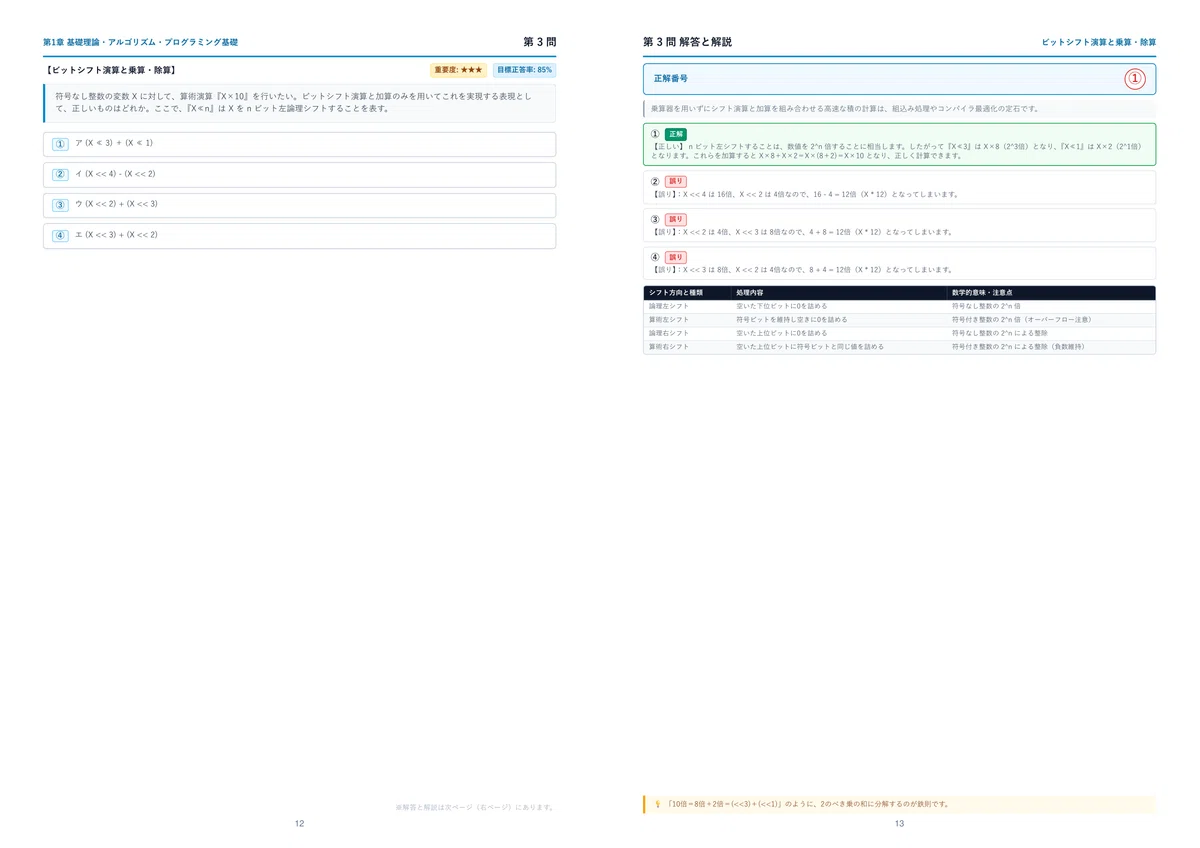The height and width of the screenshot is (848, 1200).
Task: Click the tip text starting 「10倍＝8倍＋2倍
Action: 808,804
